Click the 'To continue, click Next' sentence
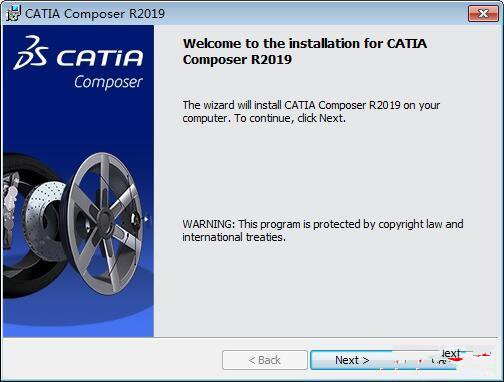The height and width of the screenshot is (382, 504). click(x=290, y=118)
